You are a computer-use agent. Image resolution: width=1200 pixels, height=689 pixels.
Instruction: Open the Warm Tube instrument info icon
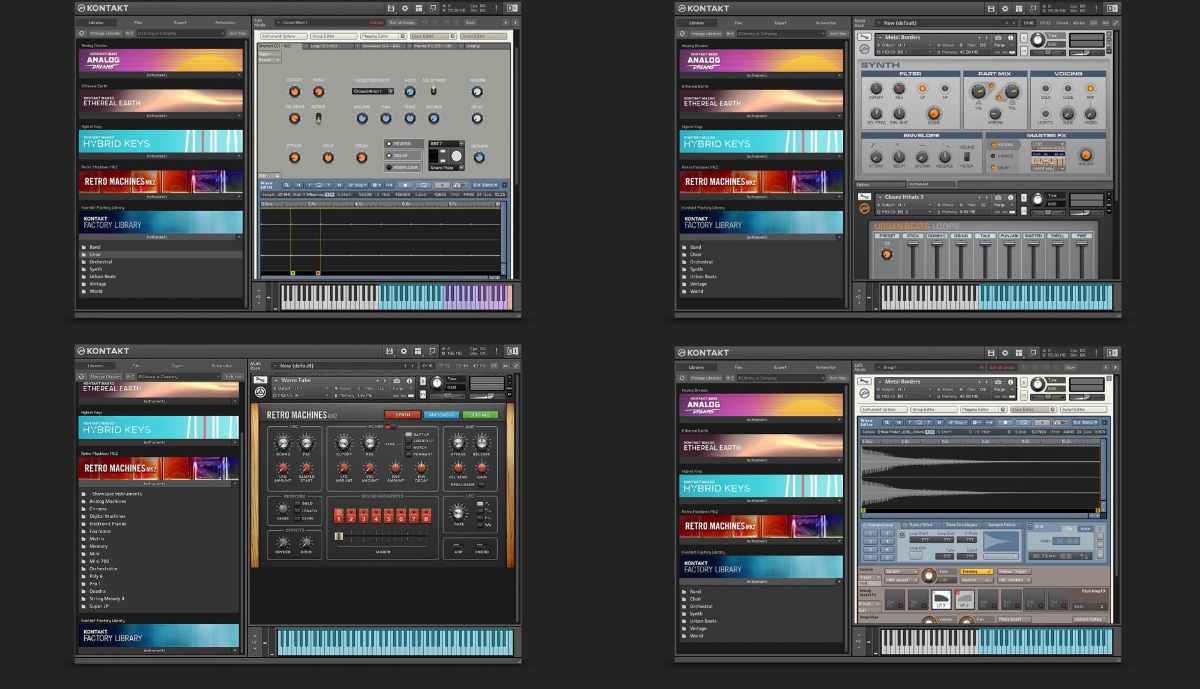pos(409,380)
